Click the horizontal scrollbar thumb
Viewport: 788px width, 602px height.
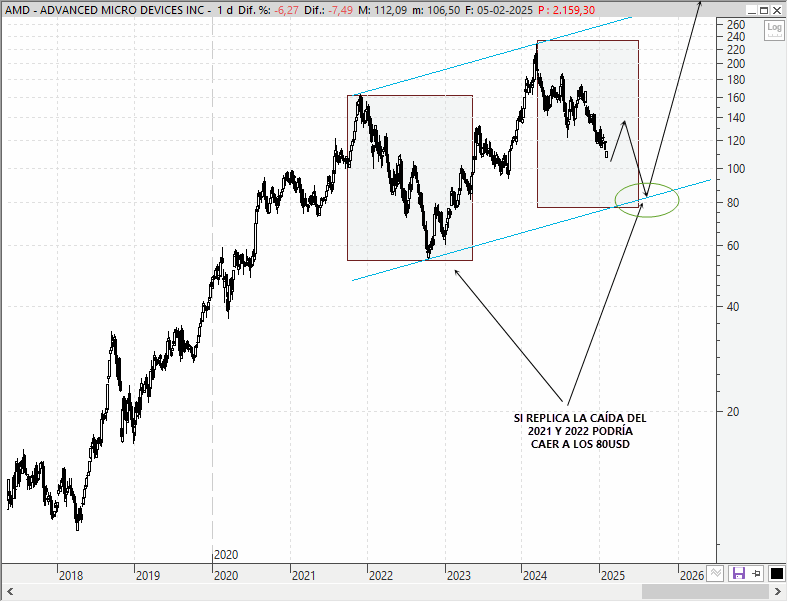[x=705, y=591]
